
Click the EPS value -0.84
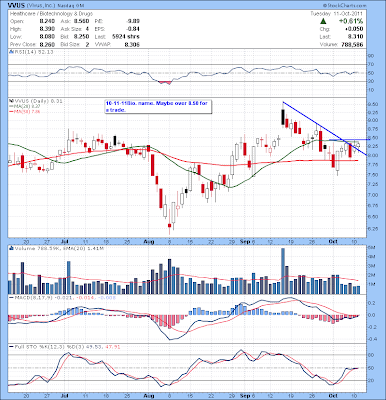pyautogui.click(x=133, y=29)
